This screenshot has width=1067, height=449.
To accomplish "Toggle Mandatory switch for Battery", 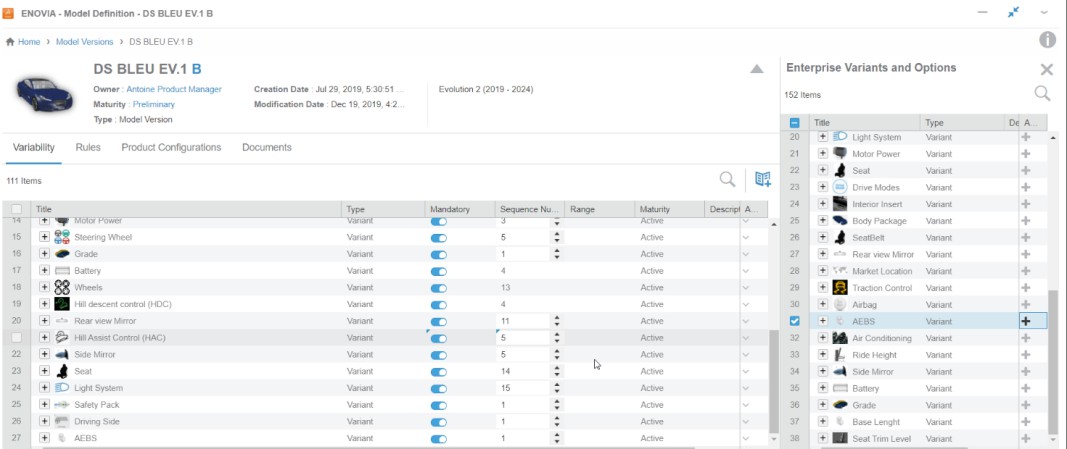I will (x=439, y=271).
